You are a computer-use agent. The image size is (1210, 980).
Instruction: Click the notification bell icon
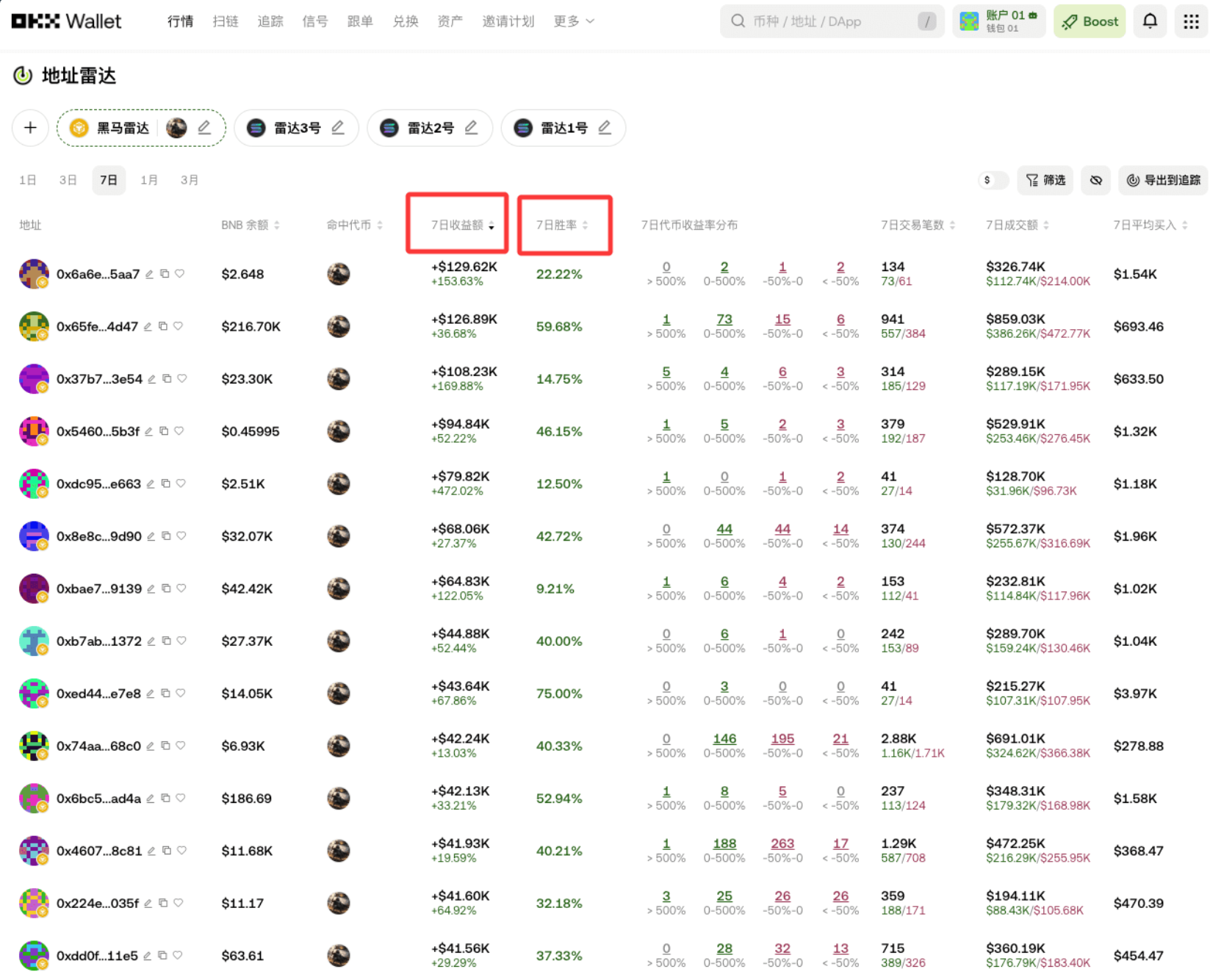tap(1150, 21)
